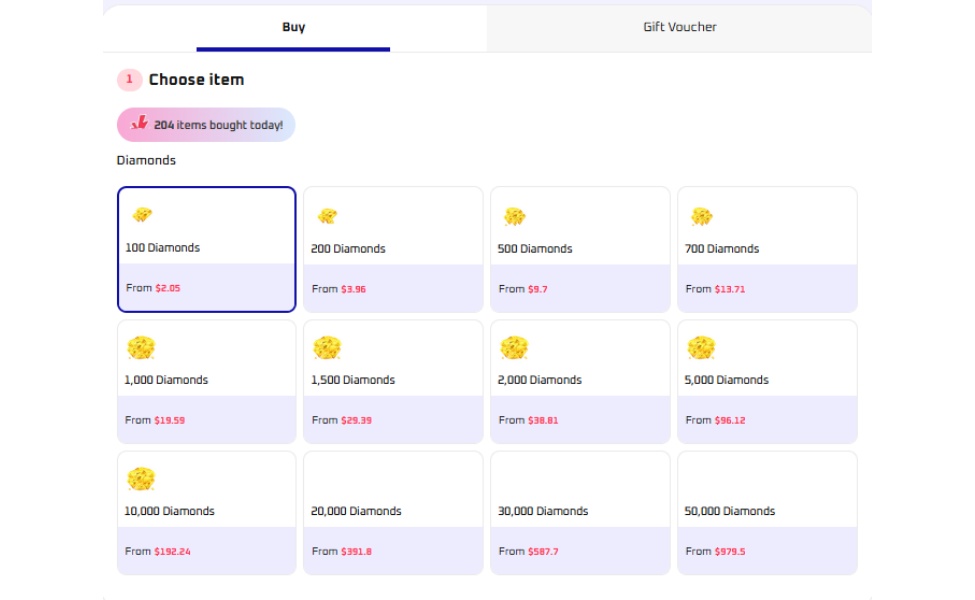The image size is (975, 600).
Task: Open the Gift Voucher tab
Action: pyautogui.click(x=680, y=27)
